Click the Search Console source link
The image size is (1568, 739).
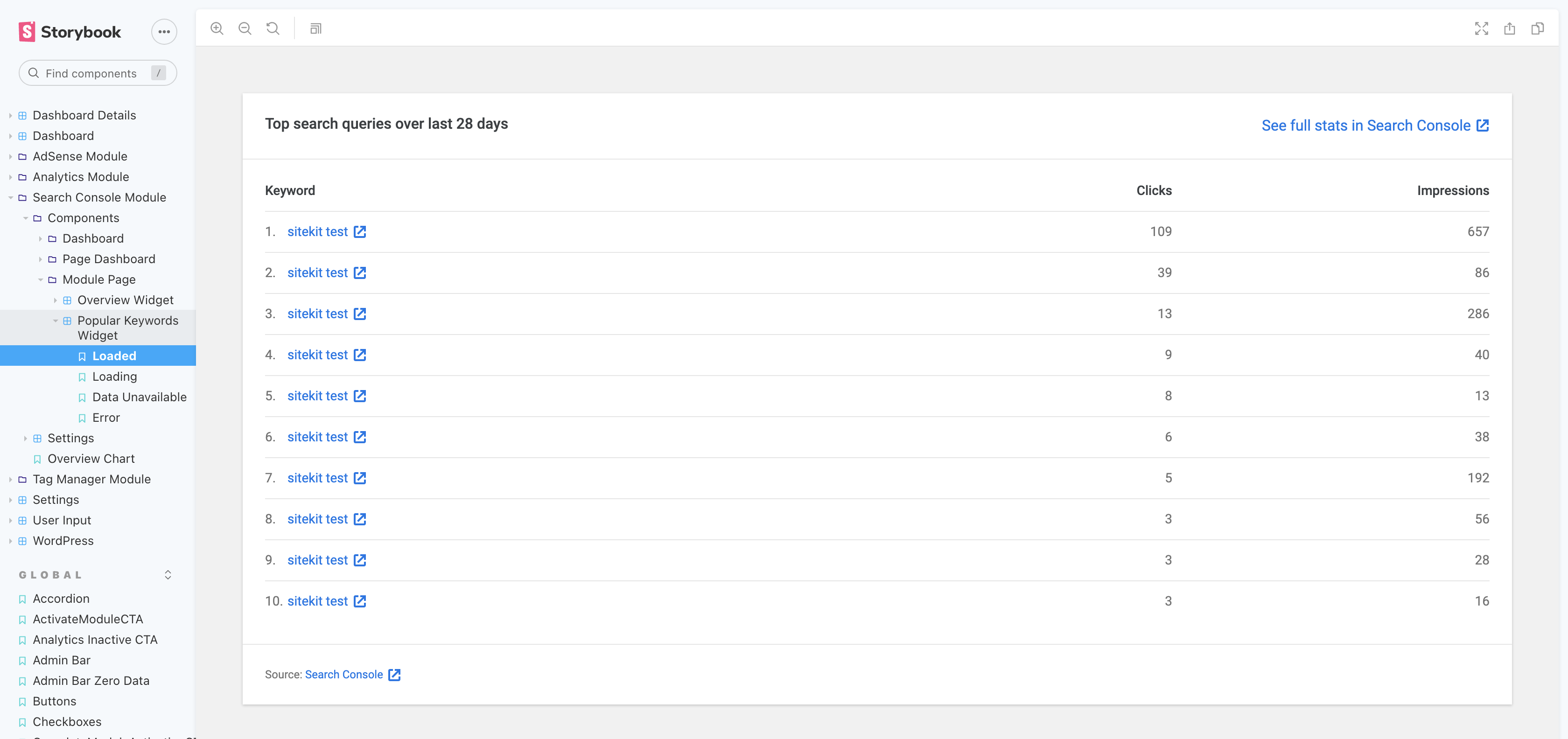343,675
